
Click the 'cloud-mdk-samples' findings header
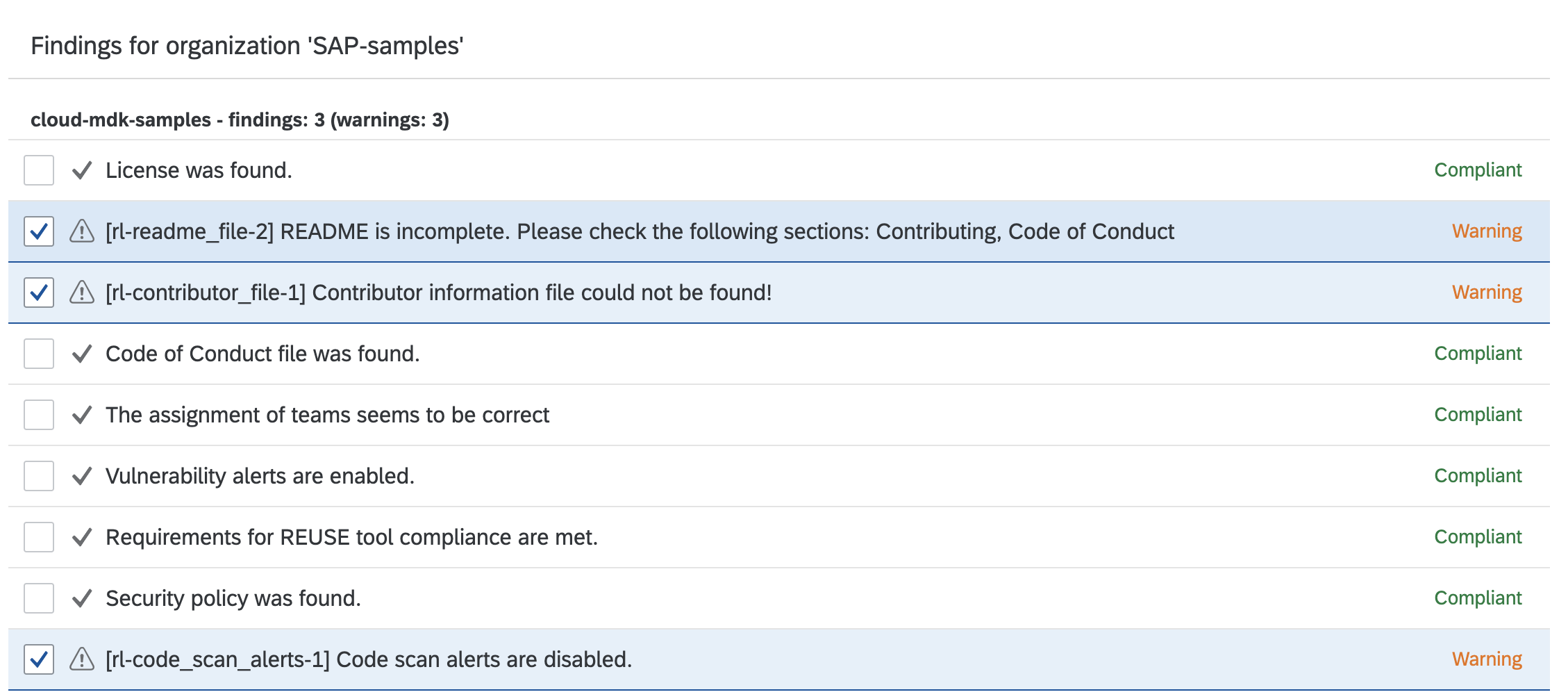[x=240, y=120]
